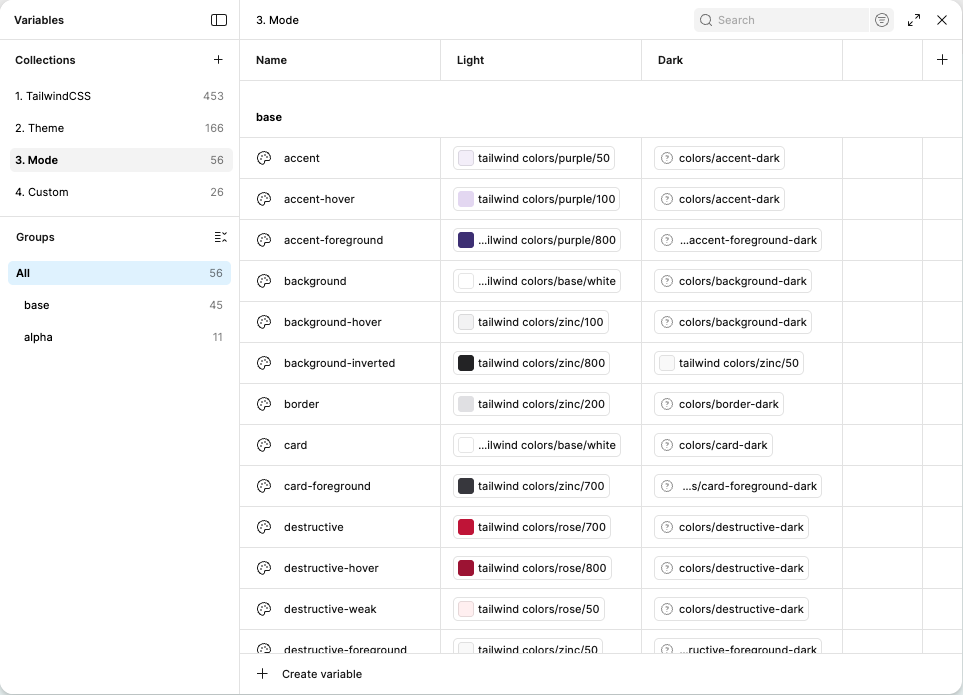This screenshot has width=963, height=695.
Task: Open the filter options beside the search field
Action: [881, 20]
